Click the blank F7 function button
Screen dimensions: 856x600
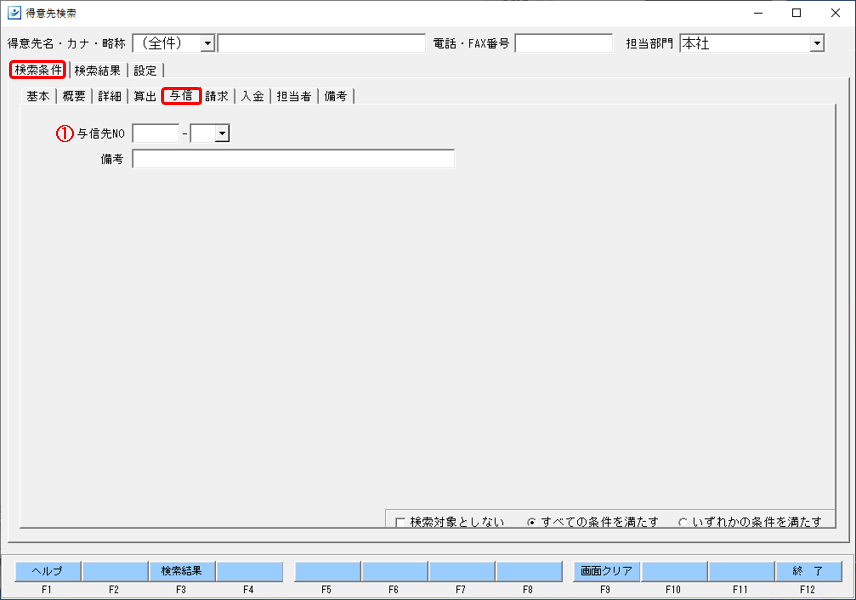[x=461, y=571]
